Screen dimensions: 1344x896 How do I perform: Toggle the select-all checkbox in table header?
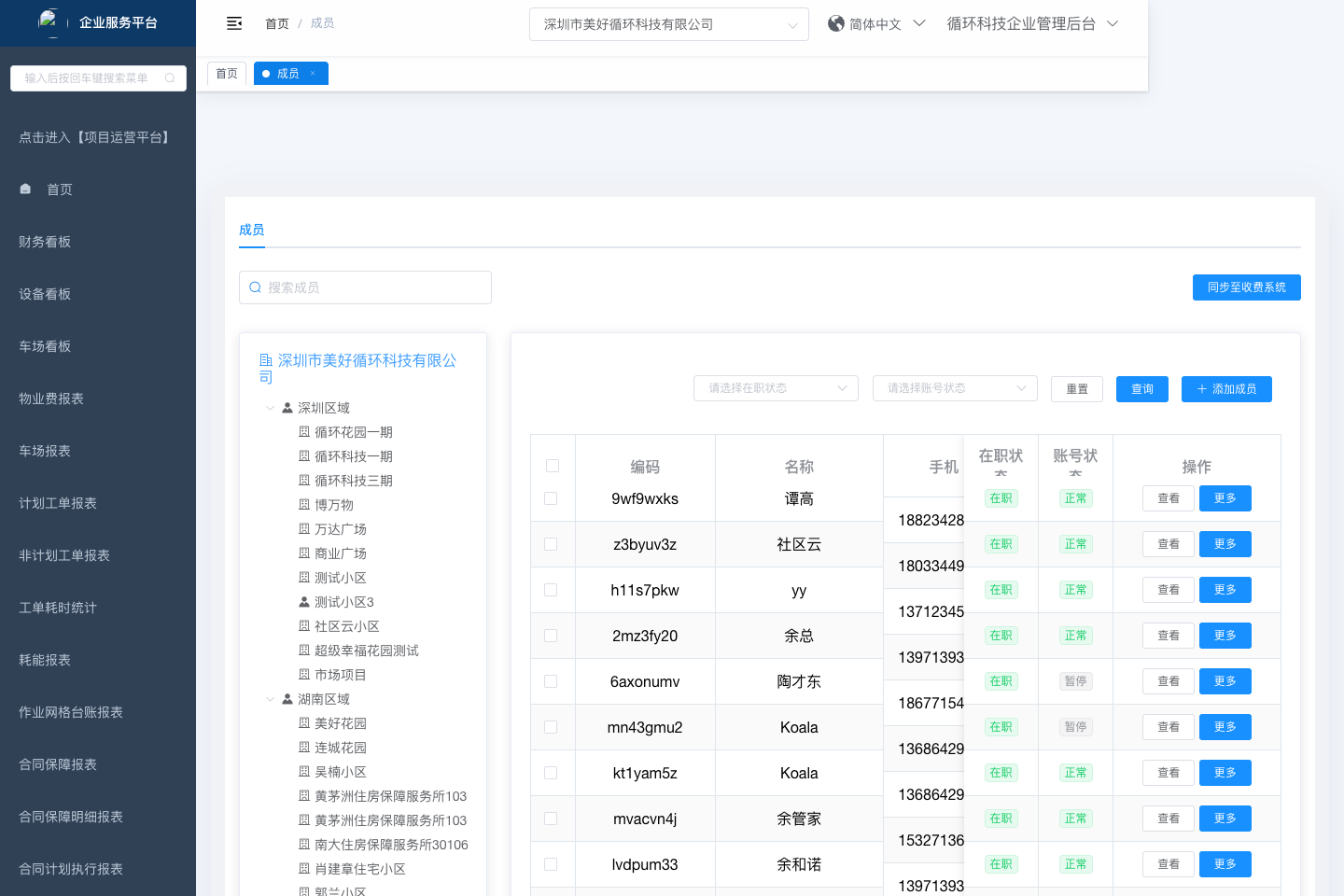point(553,466)
